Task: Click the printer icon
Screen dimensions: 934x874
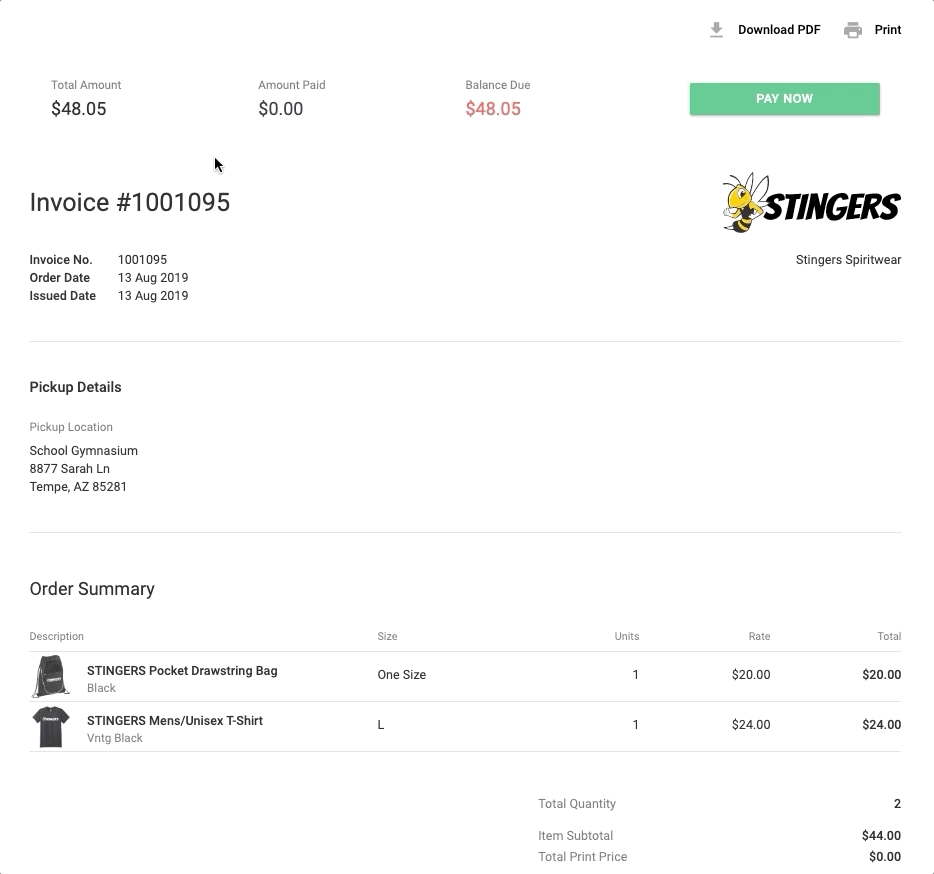Action: pyautogui.click(x=853, y=30)
